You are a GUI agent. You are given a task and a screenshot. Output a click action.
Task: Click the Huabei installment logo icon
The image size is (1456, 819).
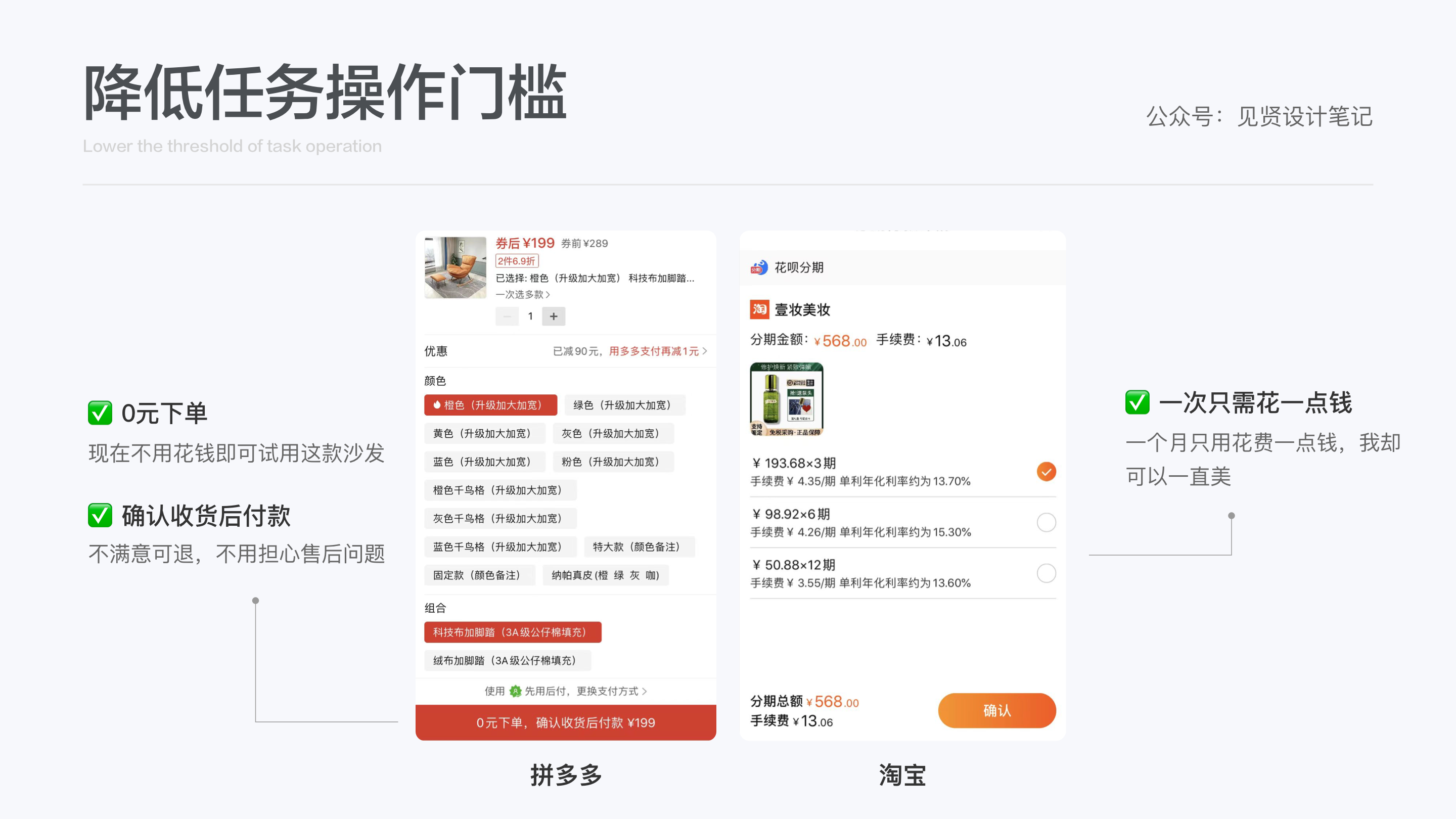point(759,267)
